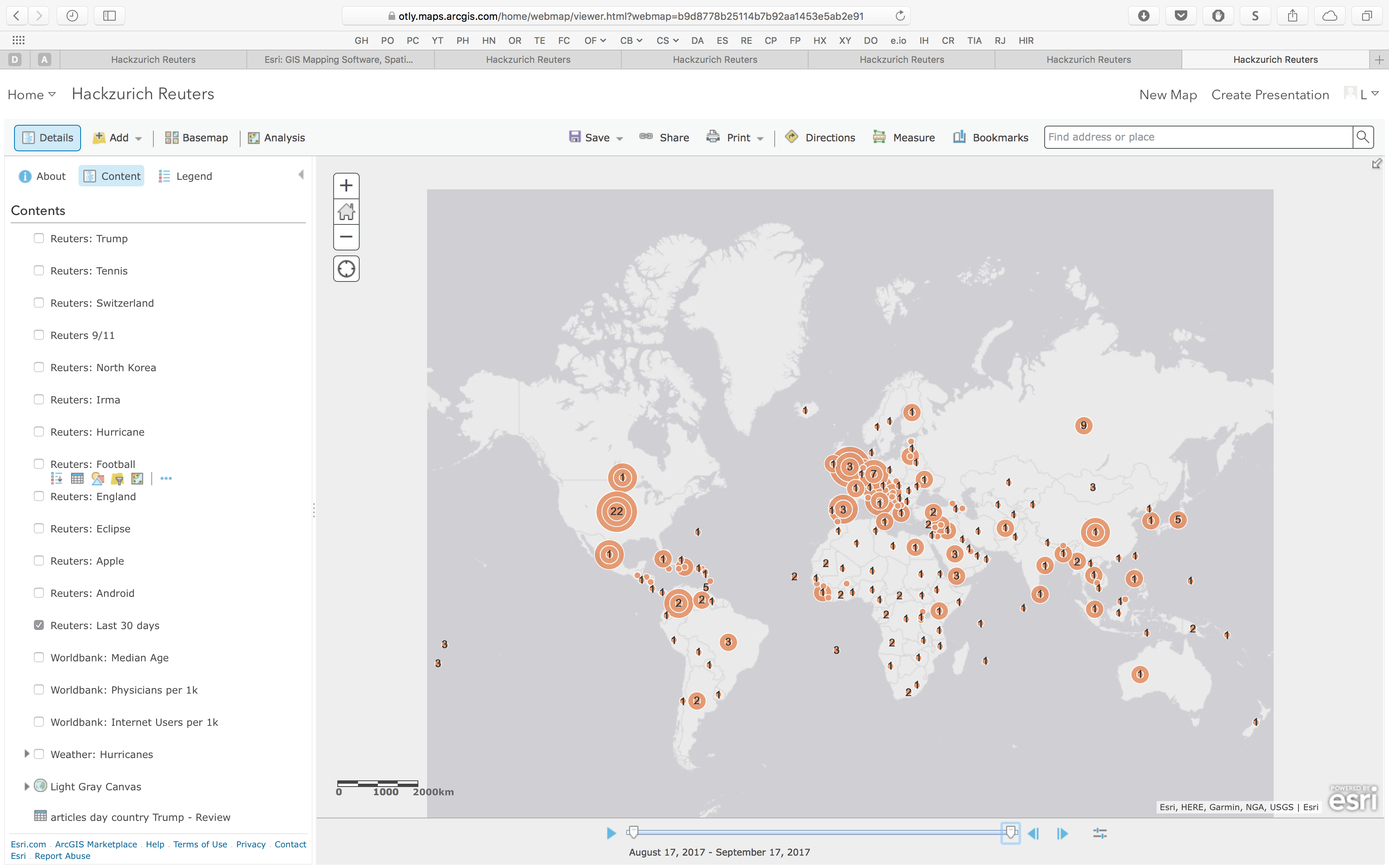1389x868 pixels.
Task: Click the find my location icon
Action: [346, 269]
